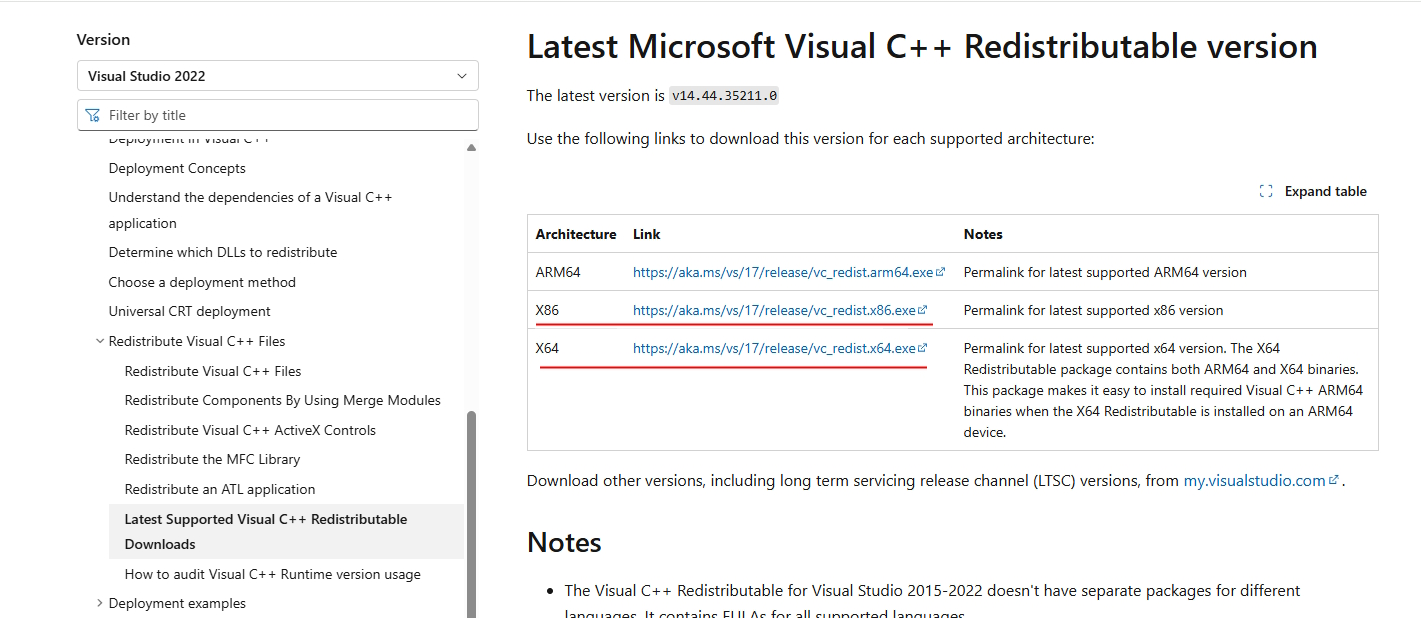Open Choose a deployment method page
Screen dimensions: 1421x618
pos(202,282)
